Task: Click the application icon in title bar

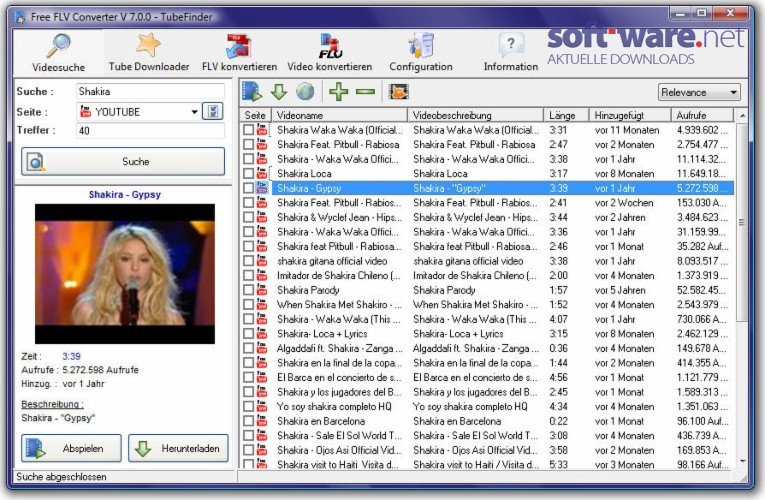Action: [x=20, y=17]
